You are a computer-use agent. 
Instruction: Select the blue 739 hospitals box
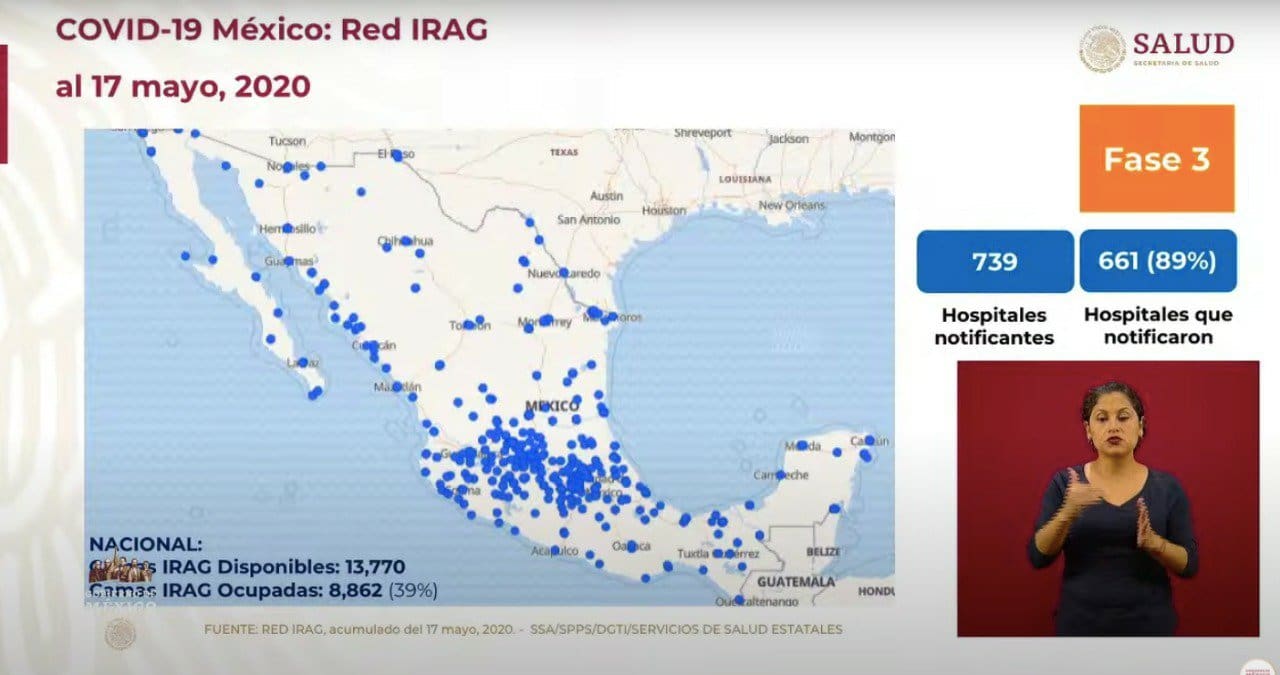click(994, 261)
